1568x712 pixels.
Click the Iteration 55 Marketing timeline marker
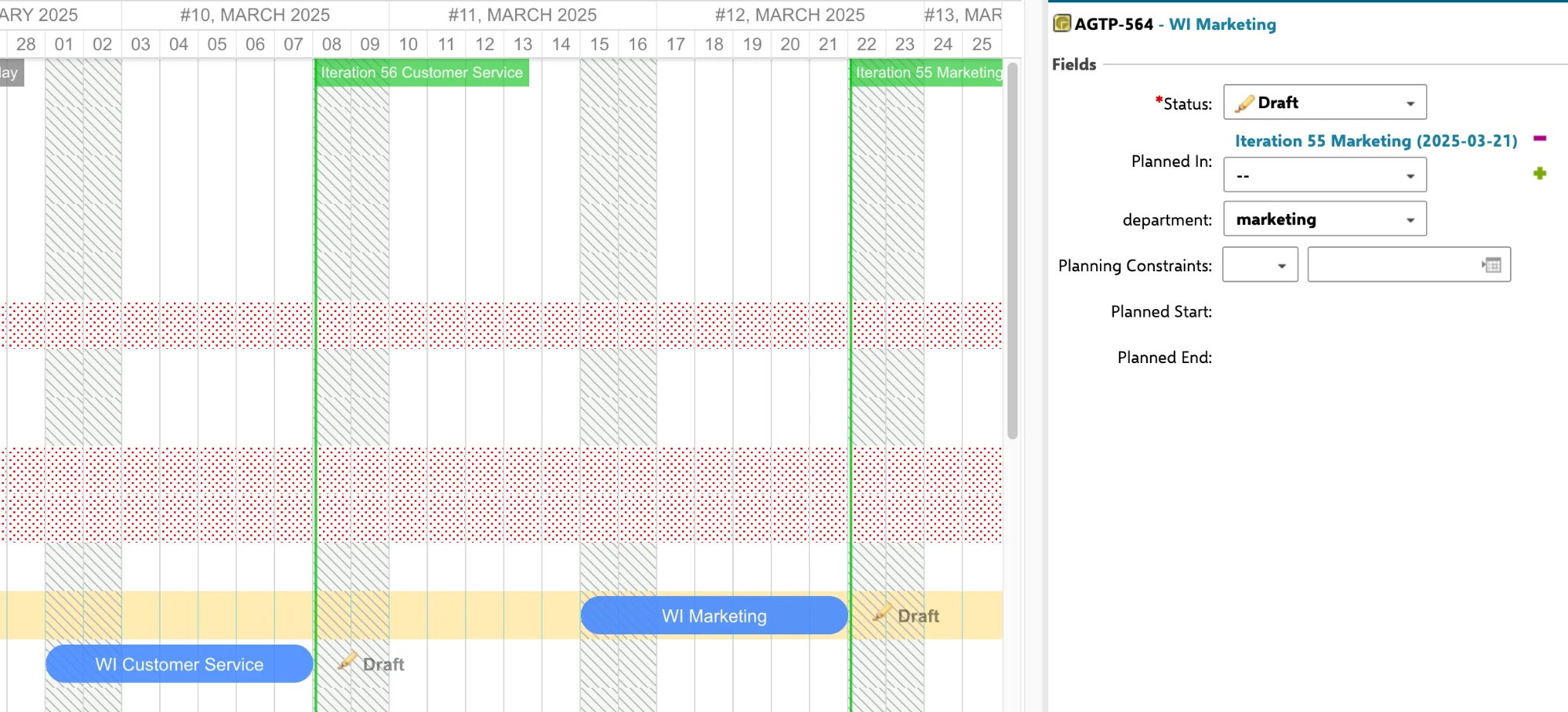927,72
